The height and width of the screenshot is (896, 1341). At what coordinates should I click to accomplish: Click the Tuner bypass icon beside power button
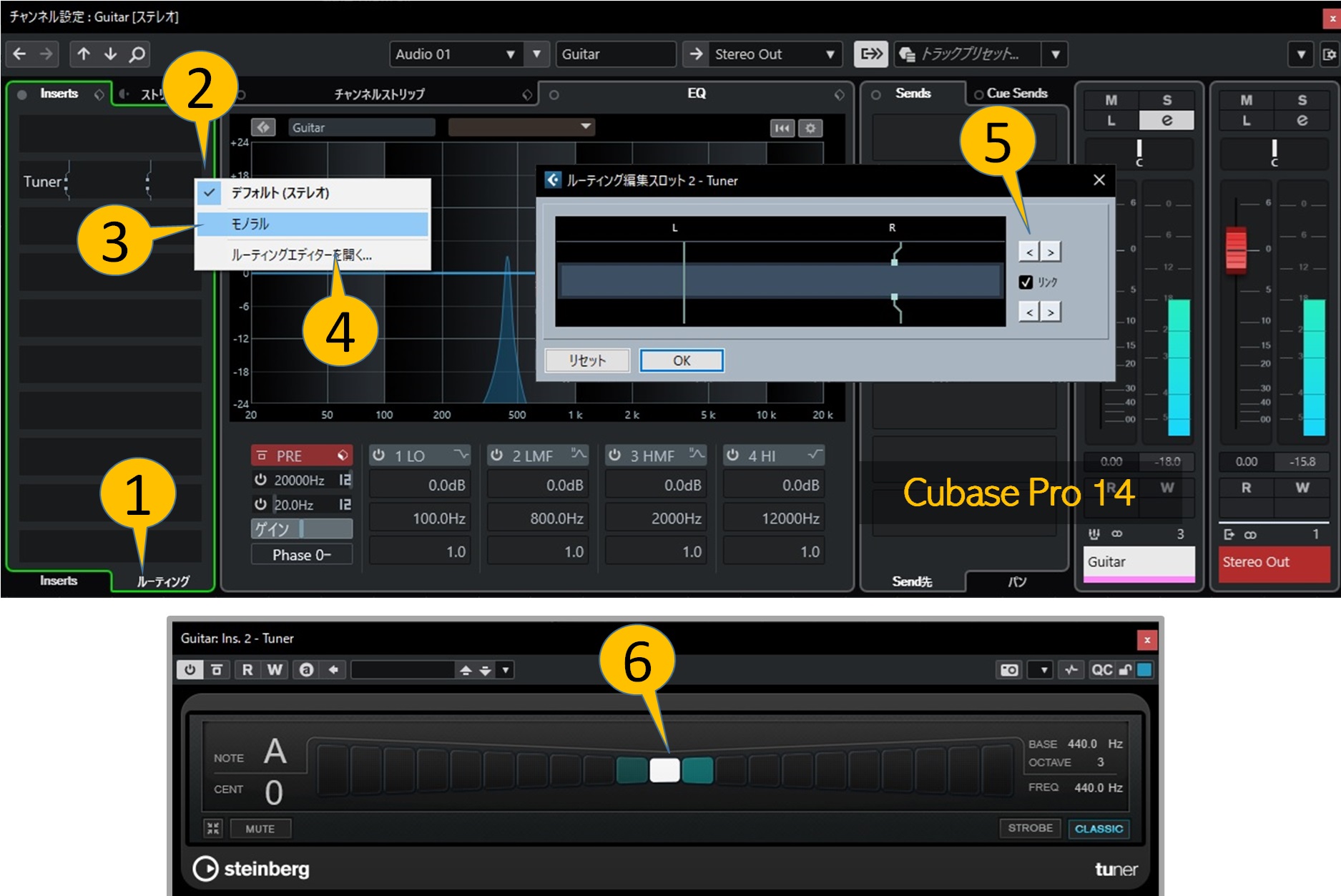point(217,670)
